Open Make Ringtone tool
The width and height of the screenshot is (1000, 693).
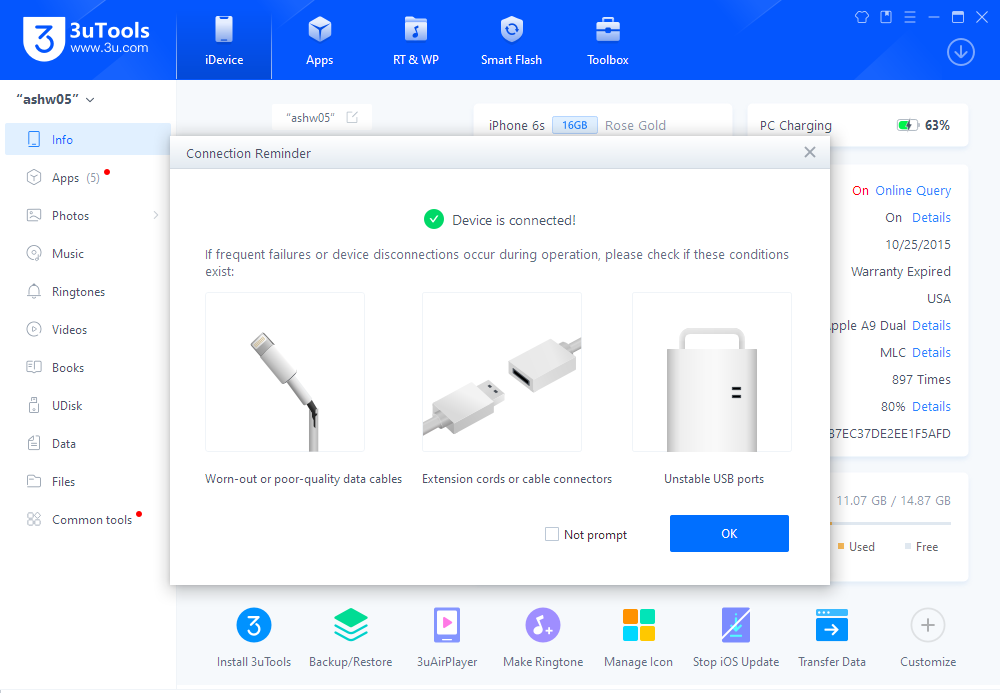(543, 636)
